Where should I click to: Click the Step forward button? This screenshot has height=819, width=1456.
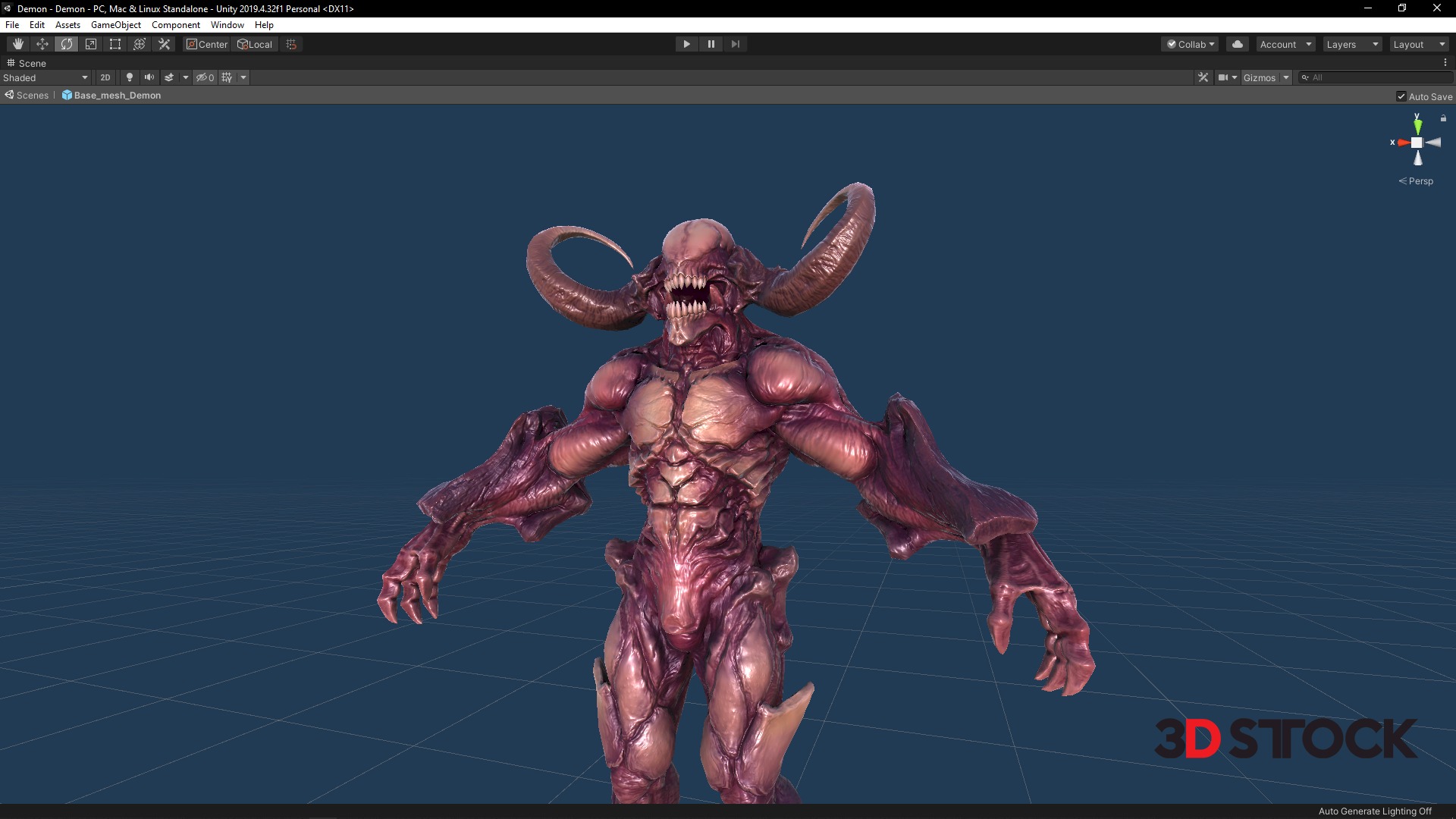coord(735,44)
